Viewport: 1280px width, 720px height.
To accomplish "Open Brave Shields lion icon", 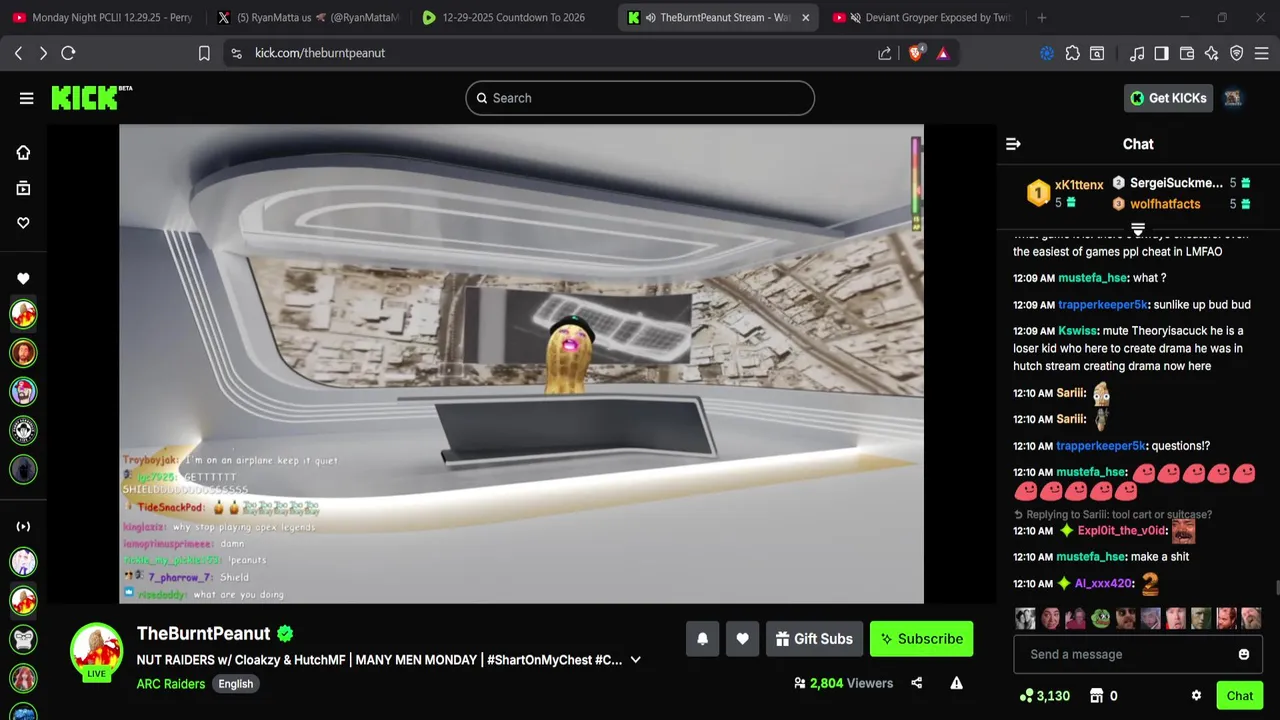I will [x=916, y=53].
